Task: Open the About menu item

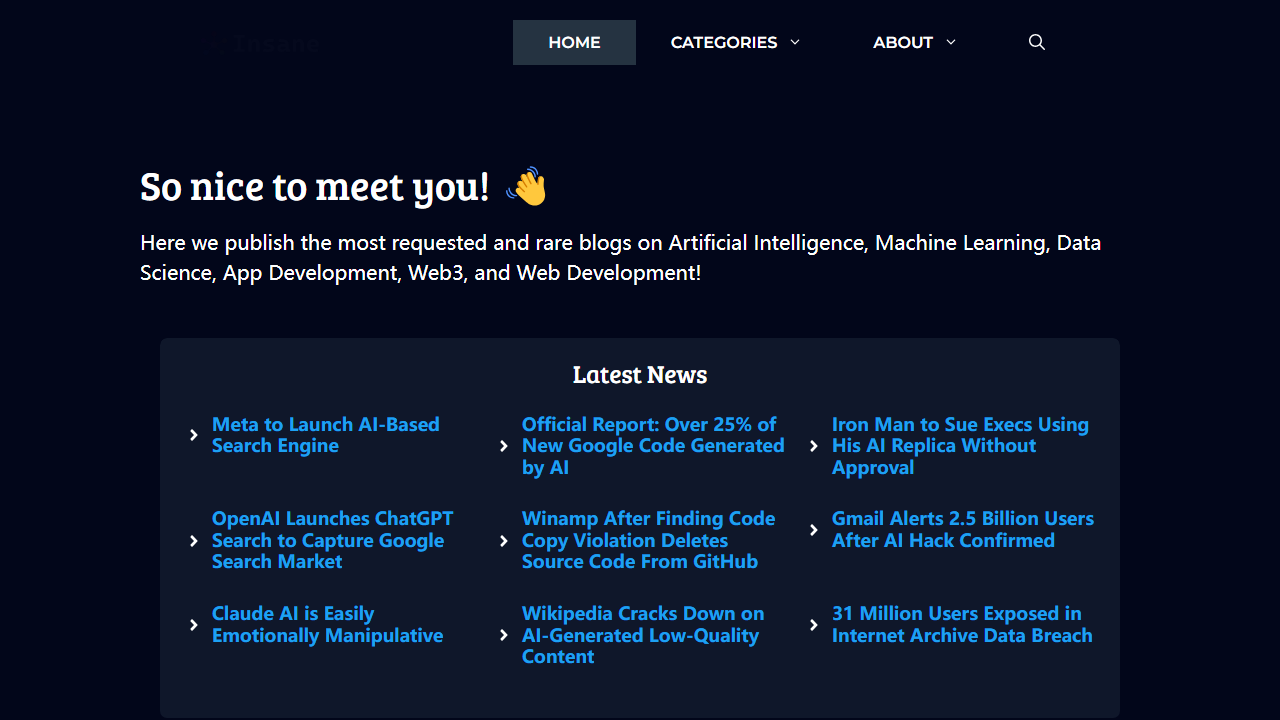Action: coord(902,42)
